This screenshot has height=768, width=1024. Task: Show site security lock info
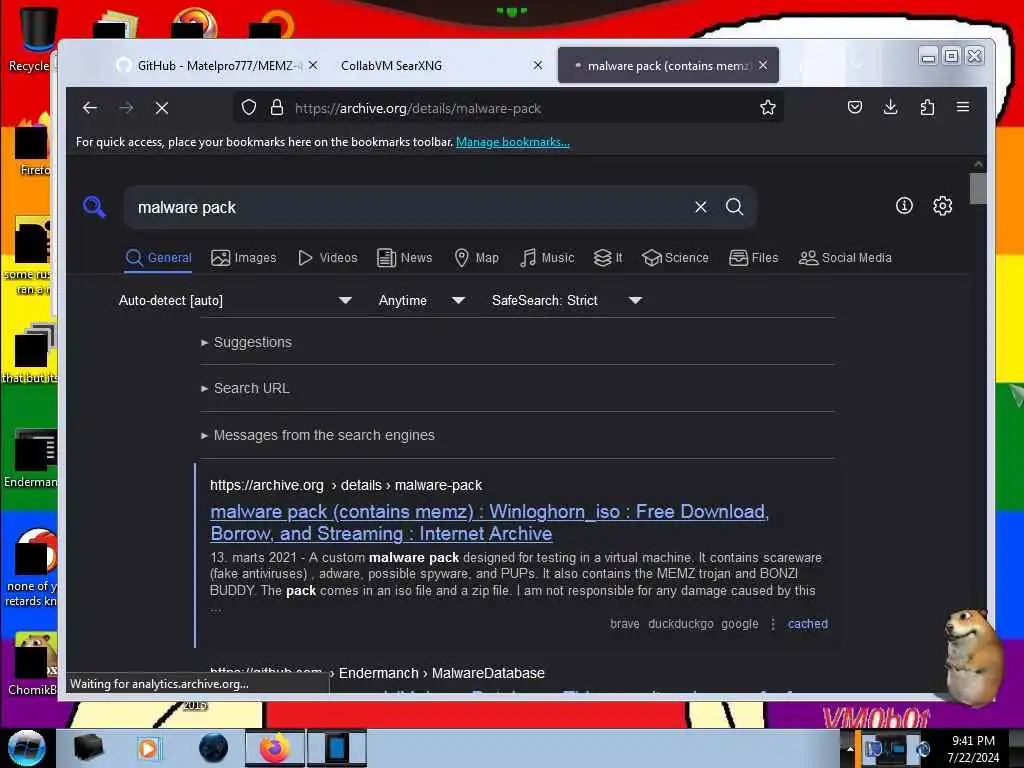pyautogui.click(x=277, y=108)
